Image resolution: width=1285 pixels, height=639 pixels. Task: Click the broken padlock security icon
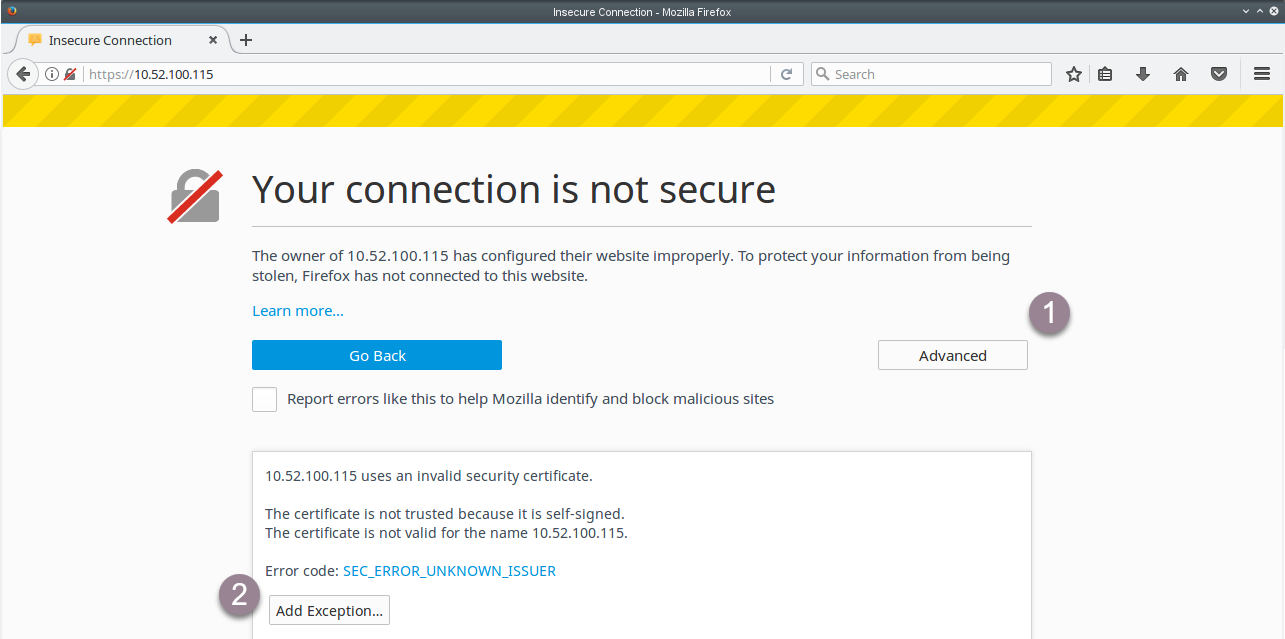69,73
